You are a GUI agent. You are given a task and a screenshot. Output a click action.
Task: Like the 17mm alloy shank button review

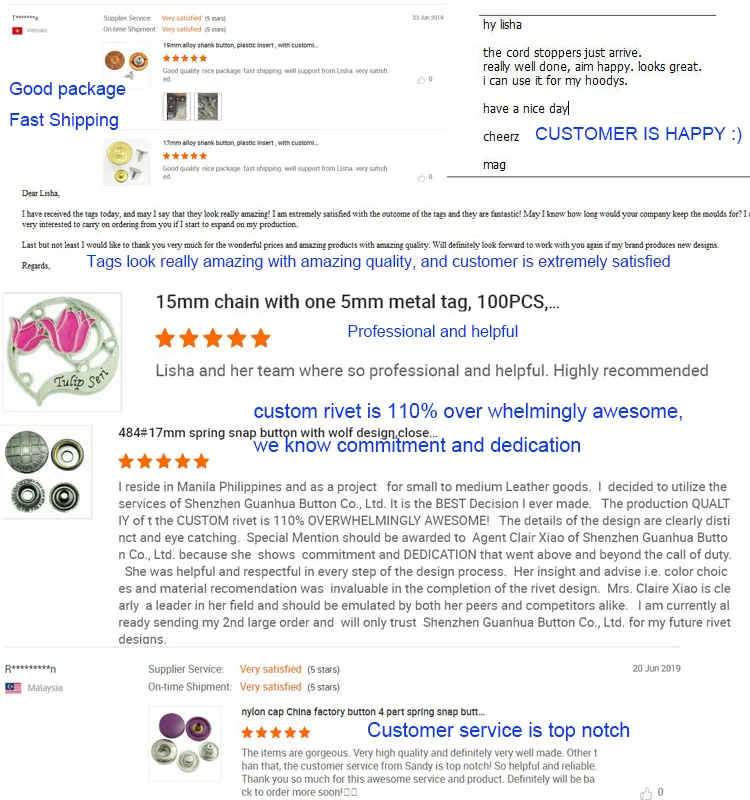421,176
